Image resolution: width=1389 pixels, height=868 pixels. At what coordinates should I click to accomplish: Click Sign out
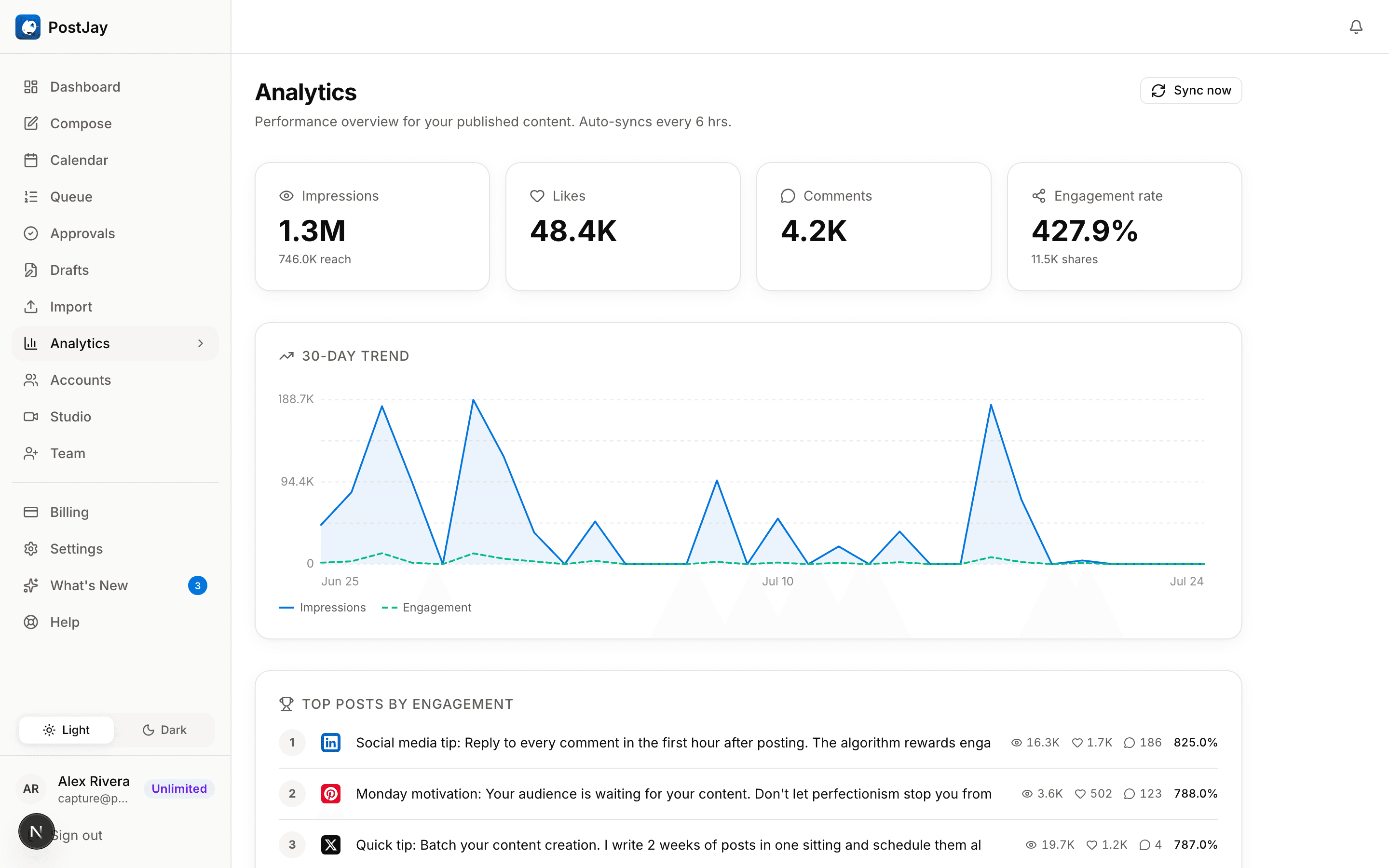[77, 835]
